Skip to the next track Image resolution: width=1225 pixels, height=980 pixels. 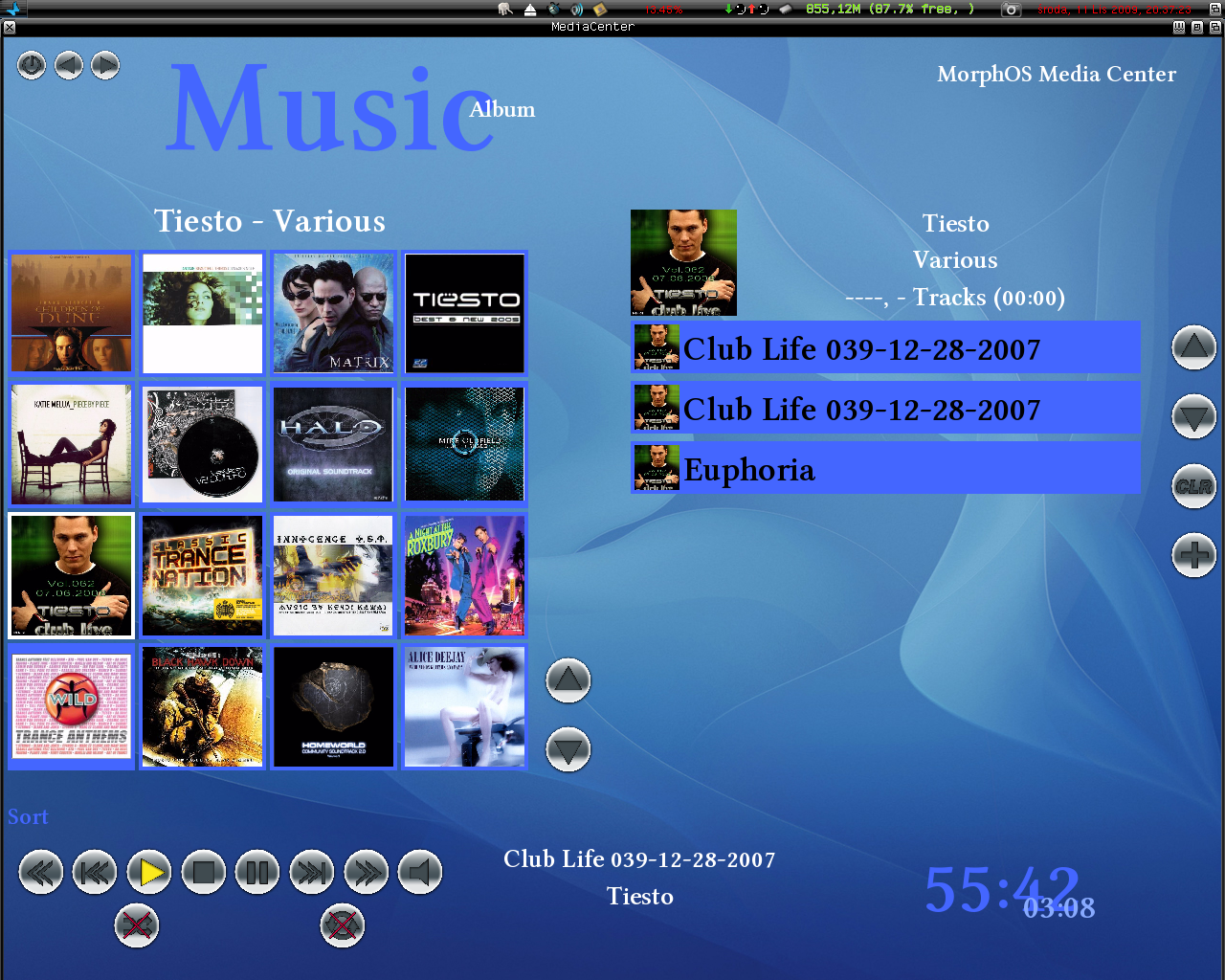tap(312, 872)
